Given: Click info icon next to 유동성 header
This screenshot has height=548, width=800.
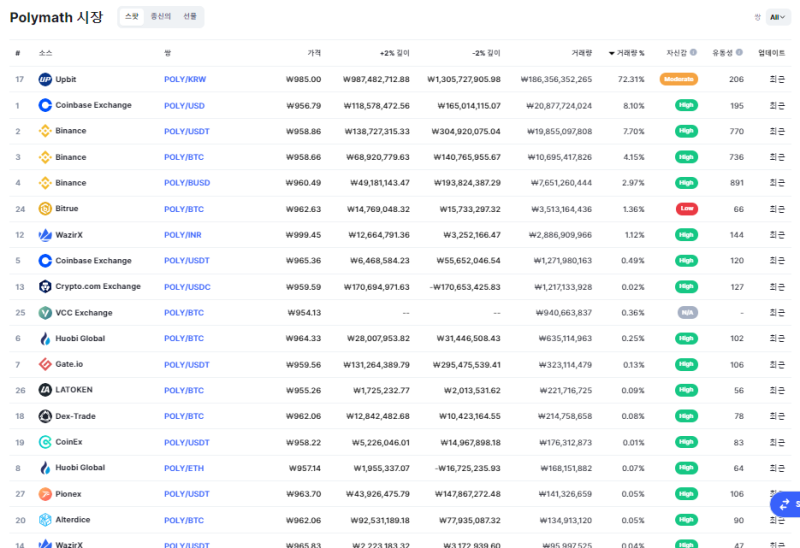Looking at the screenshot, I should (x=739, y=53).
